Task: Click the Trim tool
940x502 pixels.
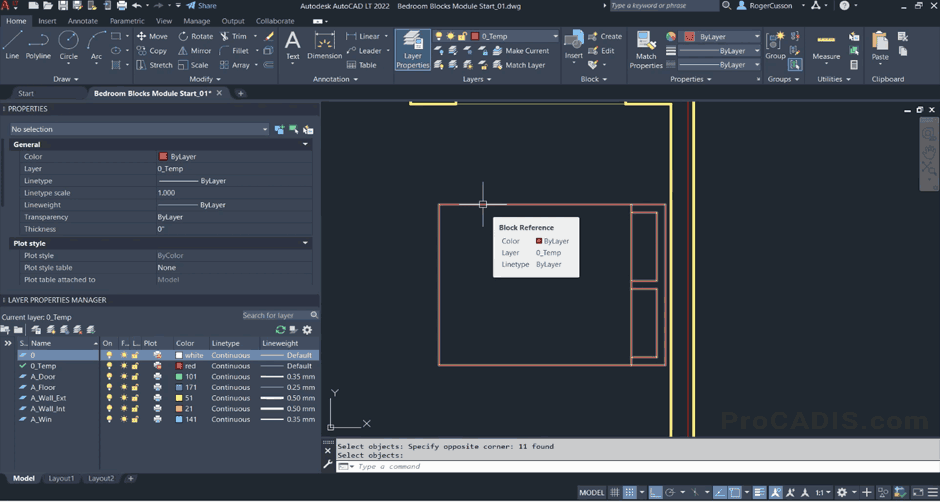Action: point(233,36)
